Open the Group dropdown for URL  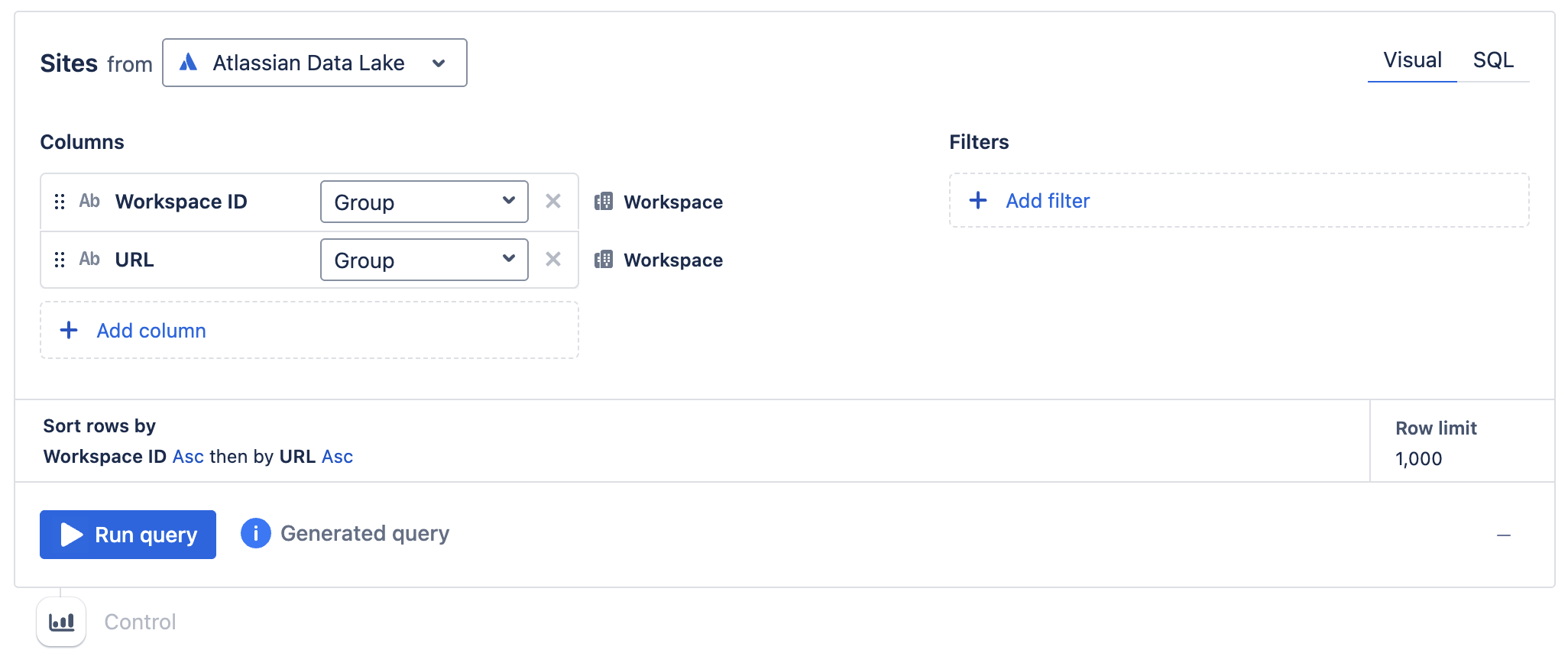(x=424, y=260)
